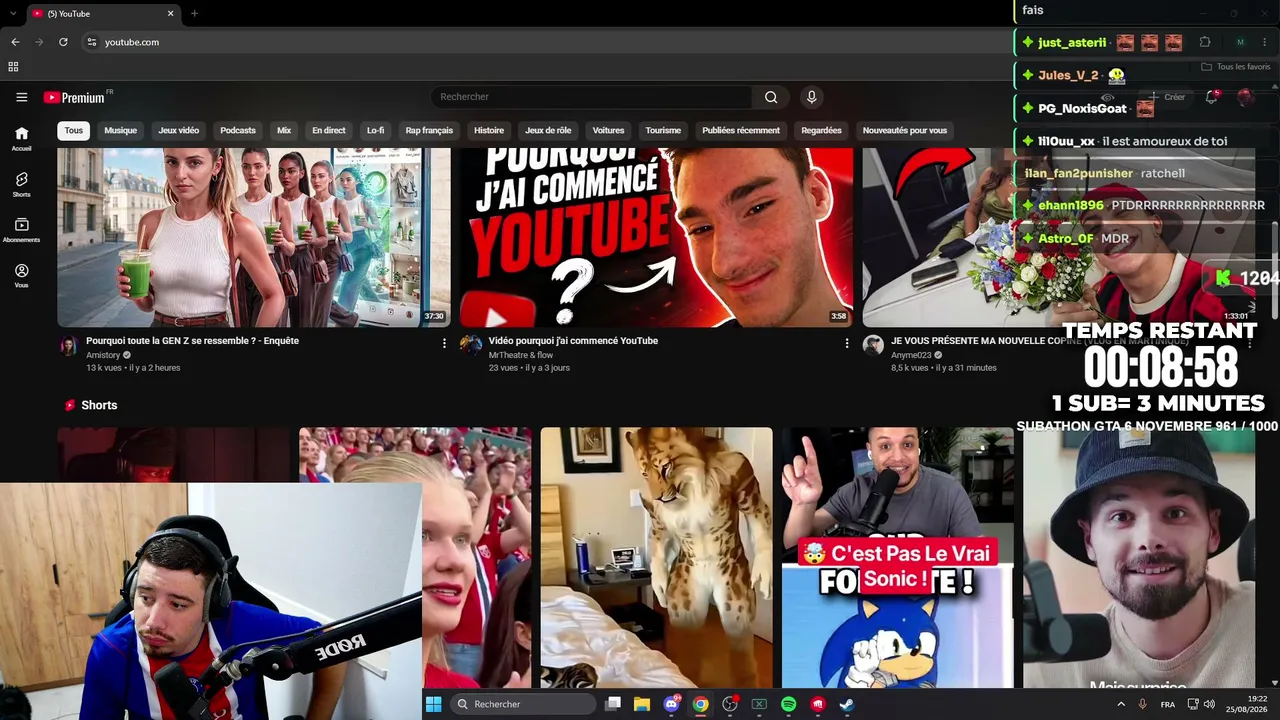The image size is (1280, 720).
Task: Open the YouTube notifications bell
Action: tap(1211, 97)
